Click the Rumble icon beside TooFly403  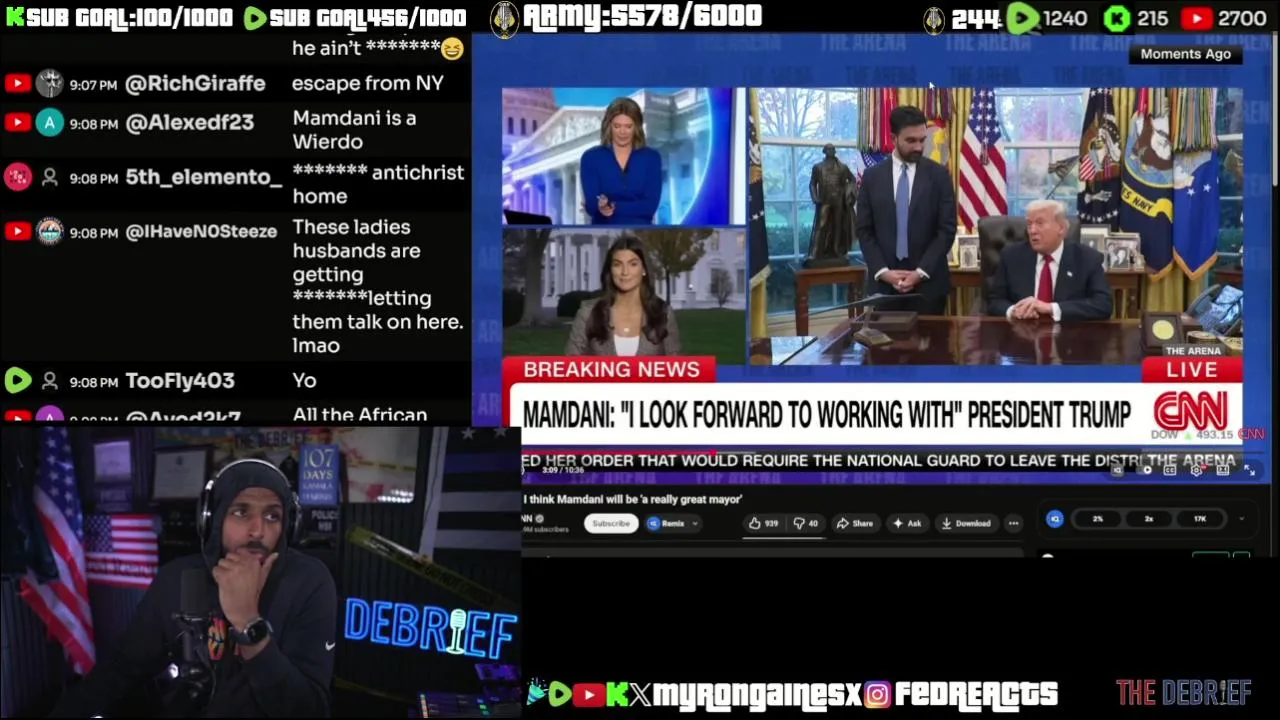(x=17, y=381)
